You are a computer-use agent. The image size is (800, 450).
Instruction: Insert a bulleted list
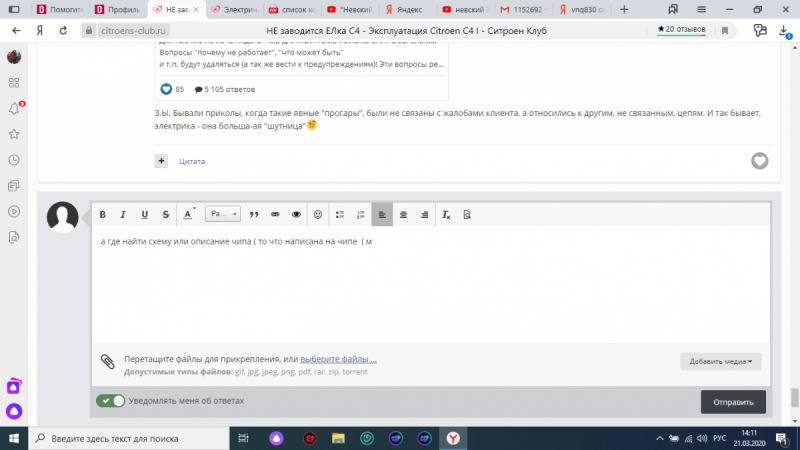pos(340,214)
